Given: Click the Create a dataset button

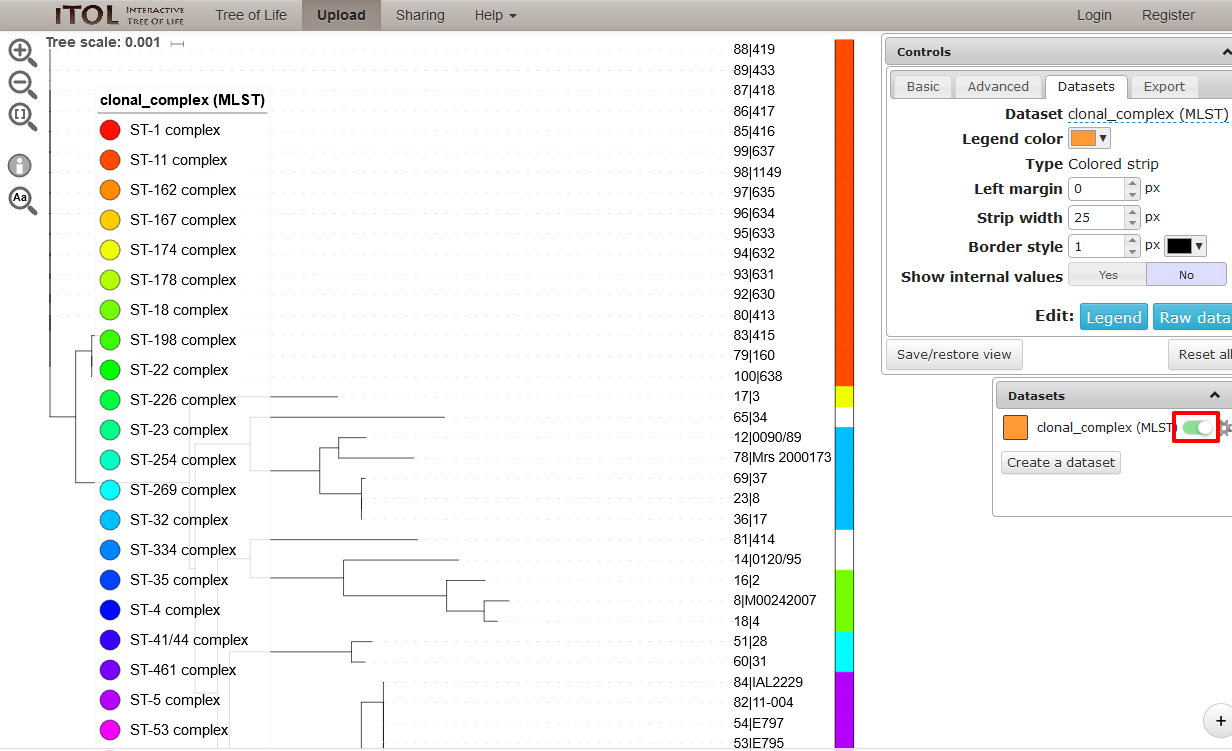Looking at the screenshot, I should [1061, 462].
